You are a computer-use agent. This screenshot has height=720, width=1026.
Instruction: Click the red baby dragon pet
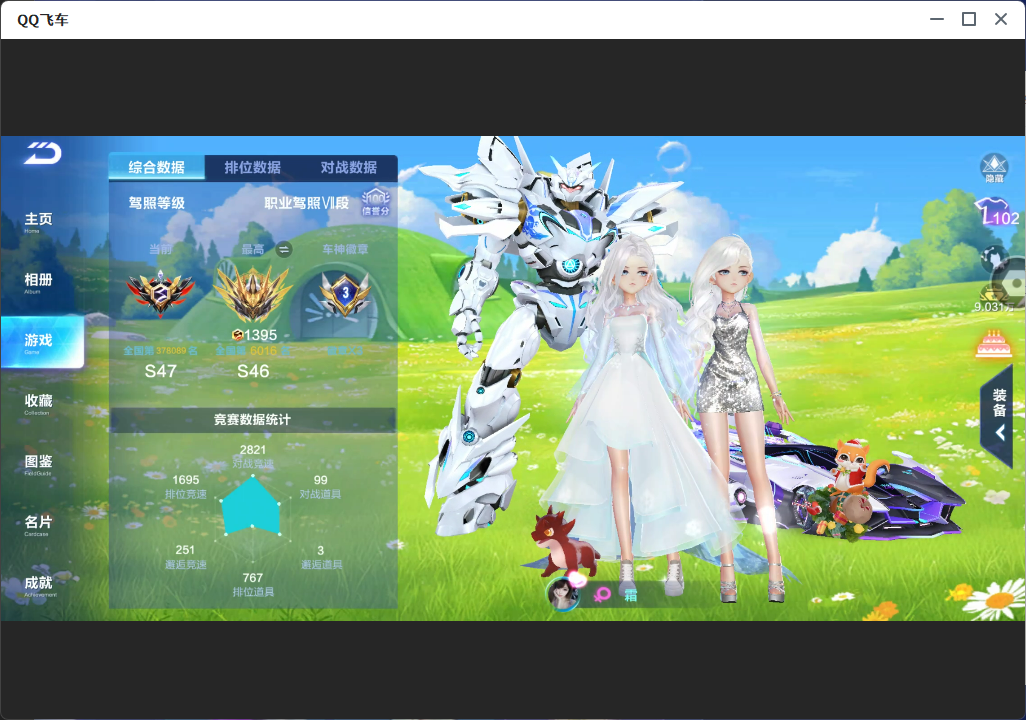pyautogui.click(x=564, y=542)
